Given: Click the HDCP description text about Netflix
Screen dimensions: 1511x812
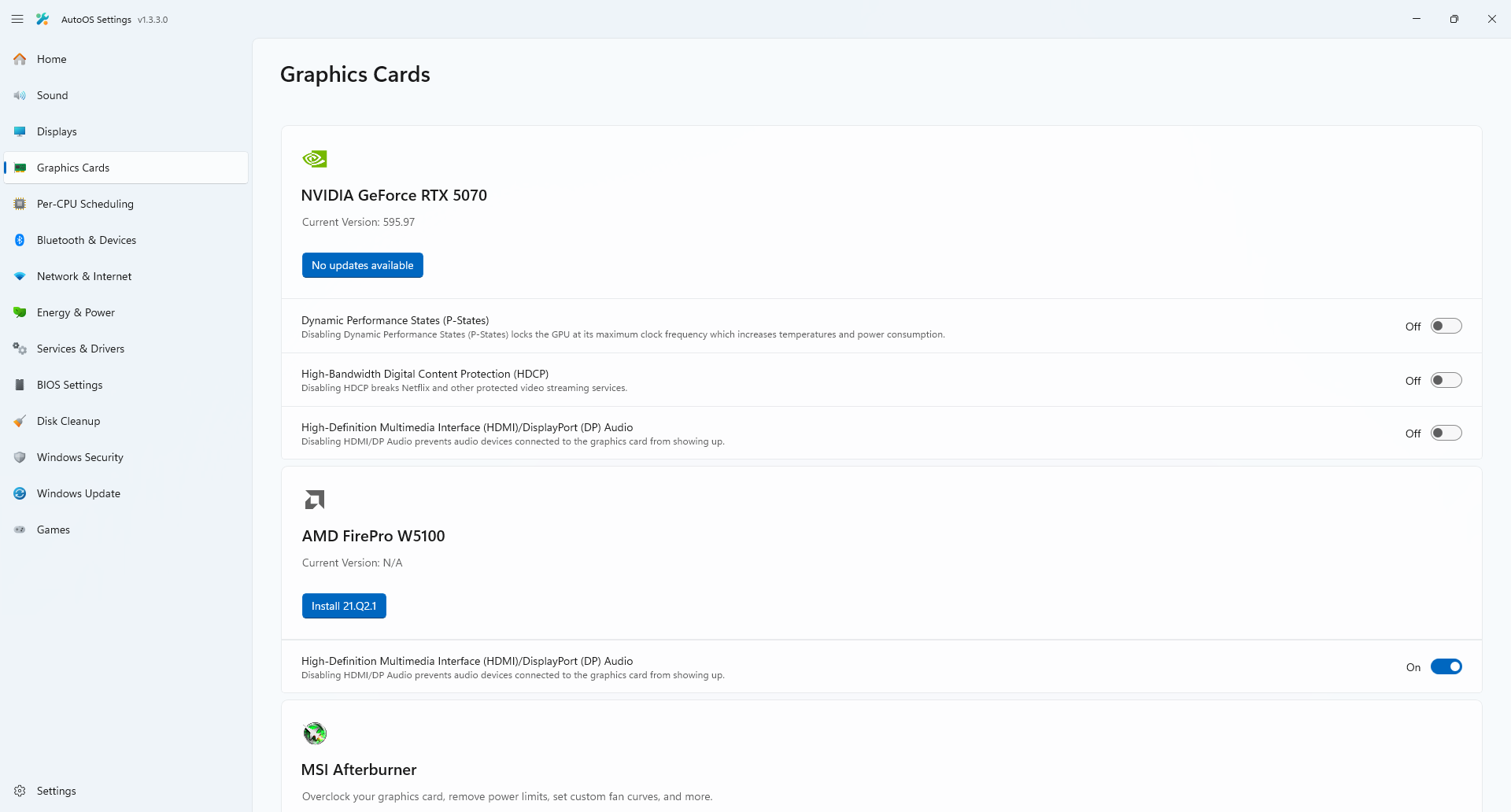Looking at the screenshot, I should [464, 388].
